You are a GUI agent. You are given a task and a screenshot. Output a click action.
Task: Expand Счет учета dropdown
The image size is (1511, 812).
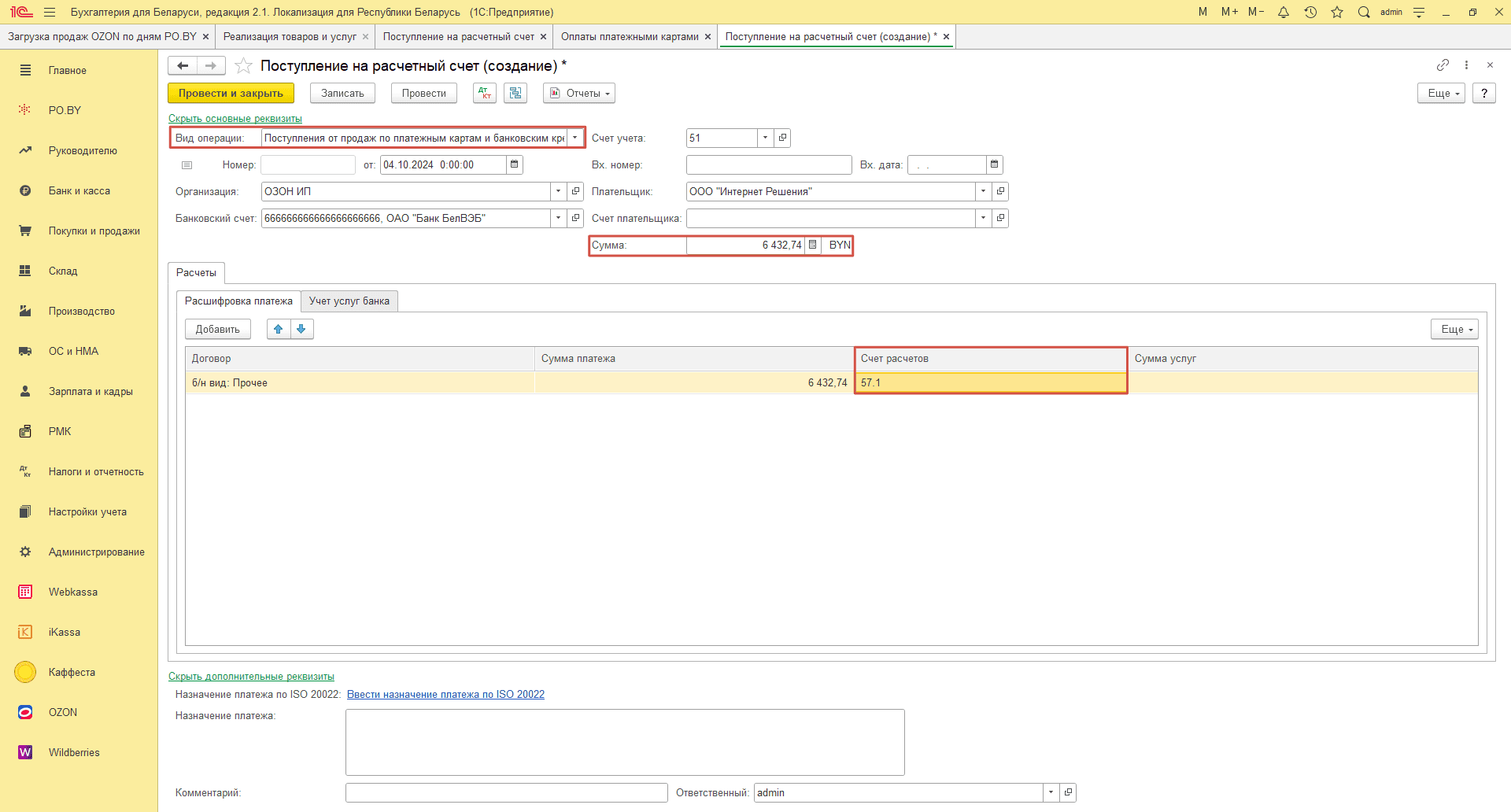(x=765, y=138)
